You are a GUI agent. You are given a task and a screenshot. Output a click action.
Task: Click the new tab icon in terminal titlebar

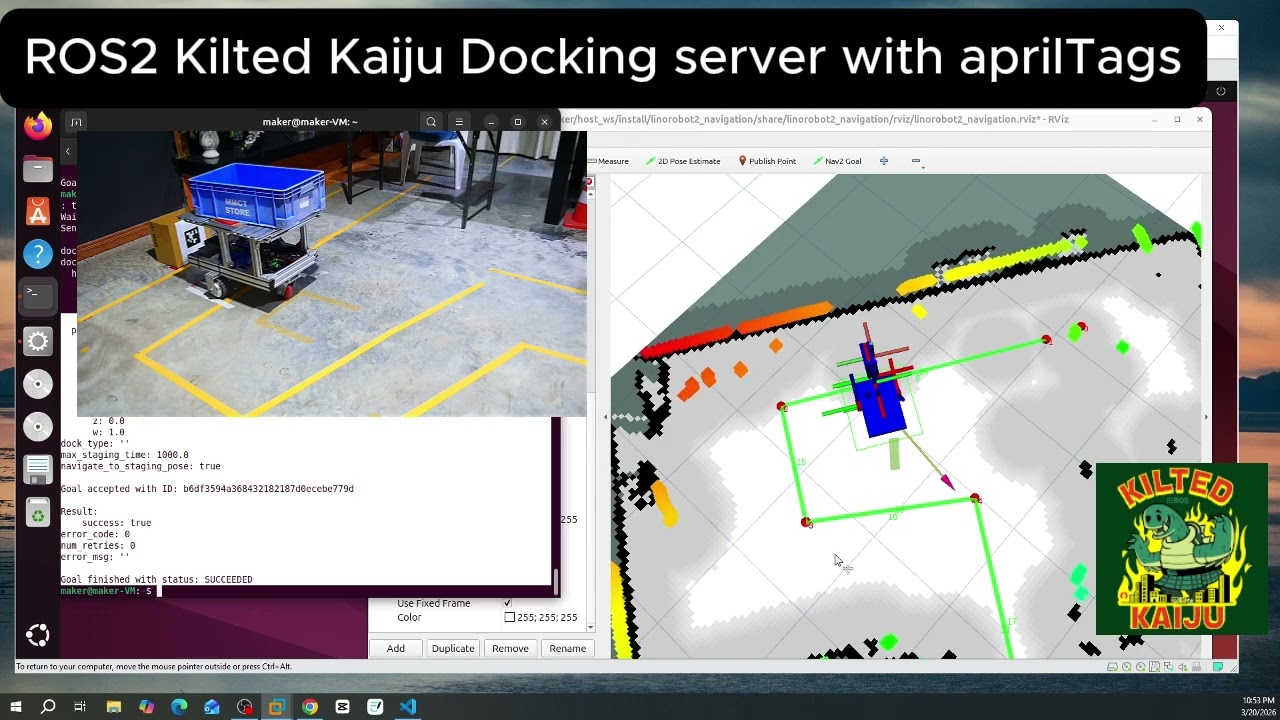click(x=75, y=122)
